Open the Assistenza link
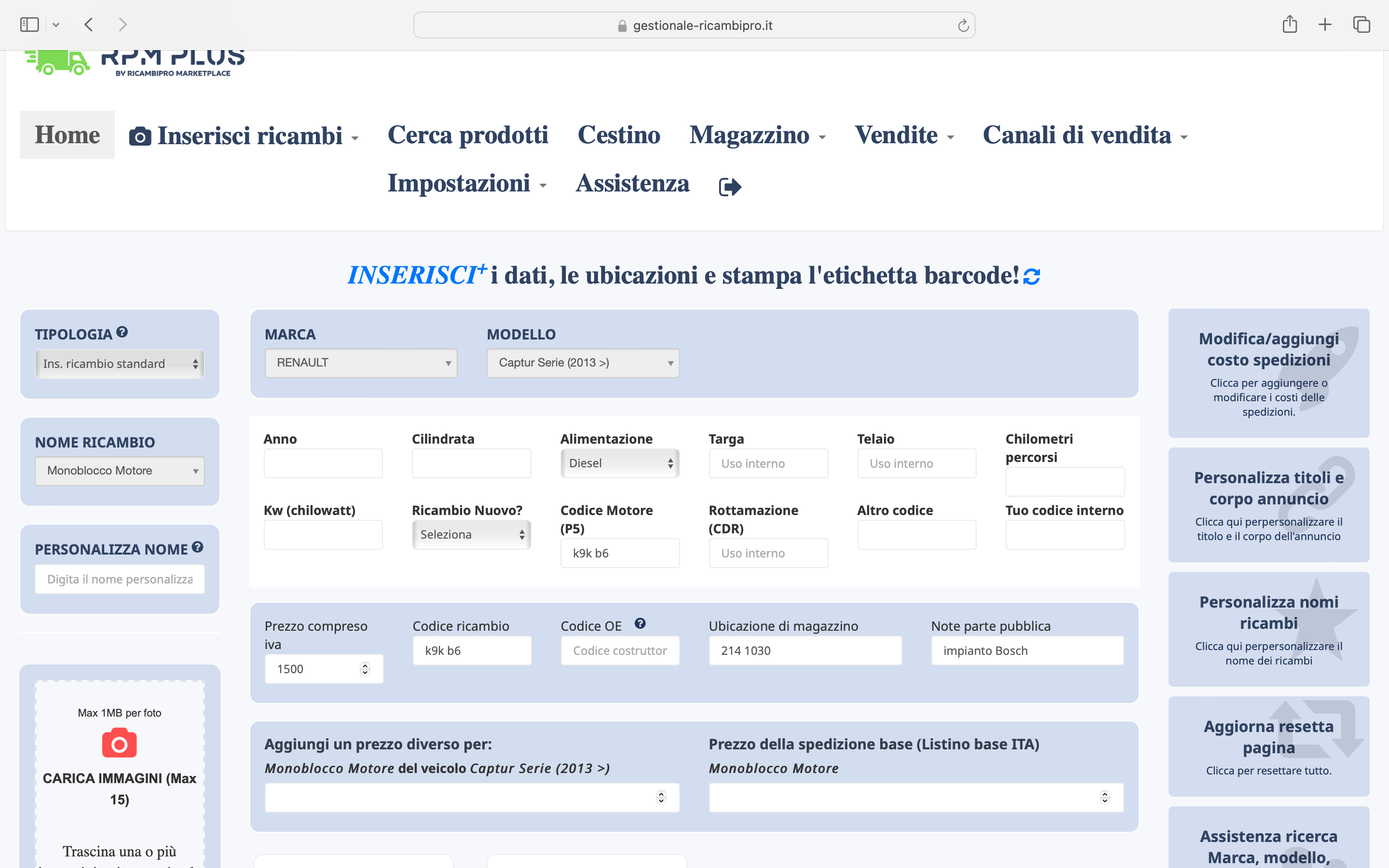This screenshot has height=868, width=1389. pos(632,184)
